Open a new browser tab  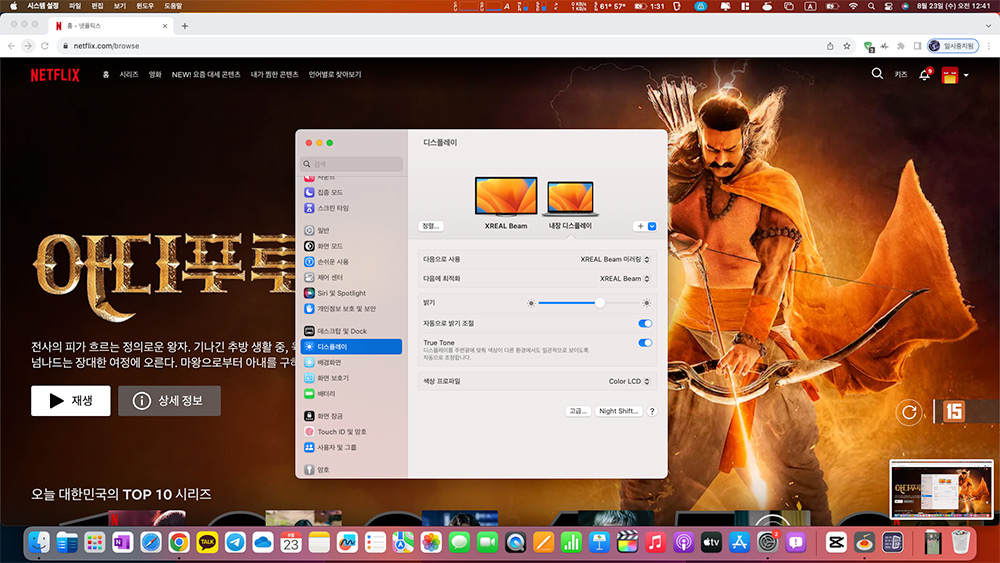click(x=185, y=26)
